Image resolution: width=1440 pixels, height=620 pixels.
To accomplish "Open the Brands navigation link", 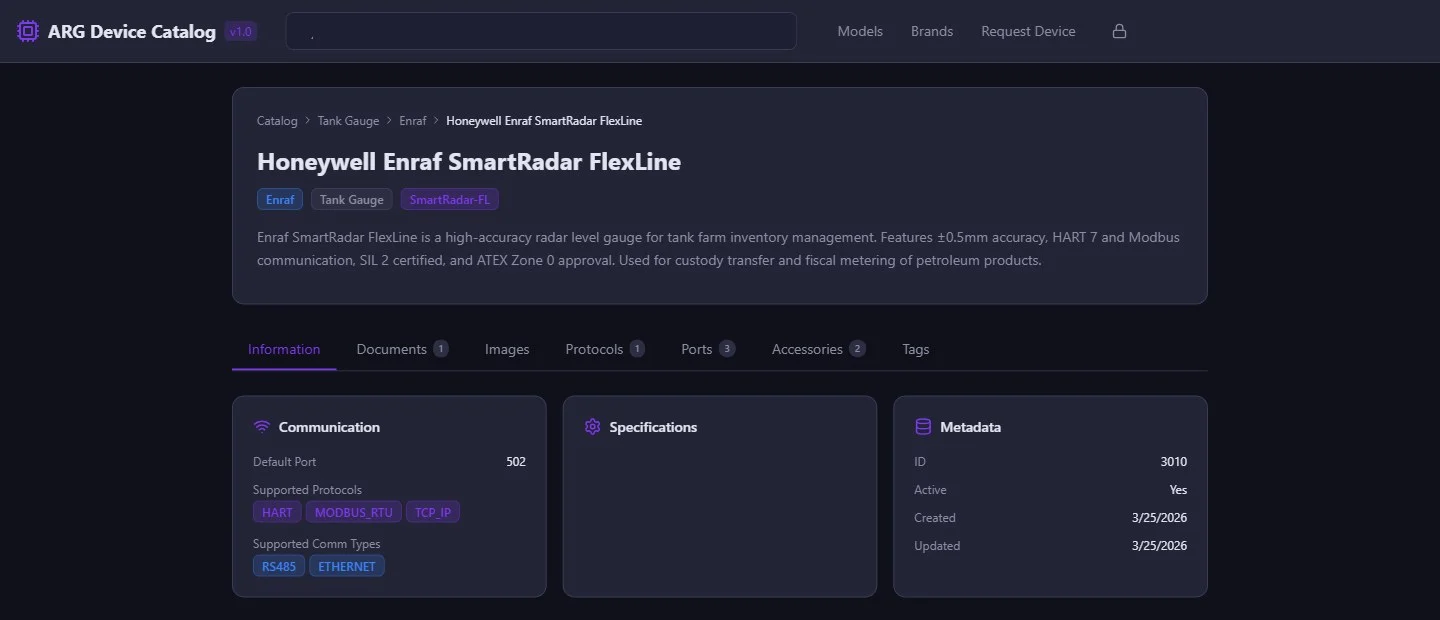I will point(932,31).
